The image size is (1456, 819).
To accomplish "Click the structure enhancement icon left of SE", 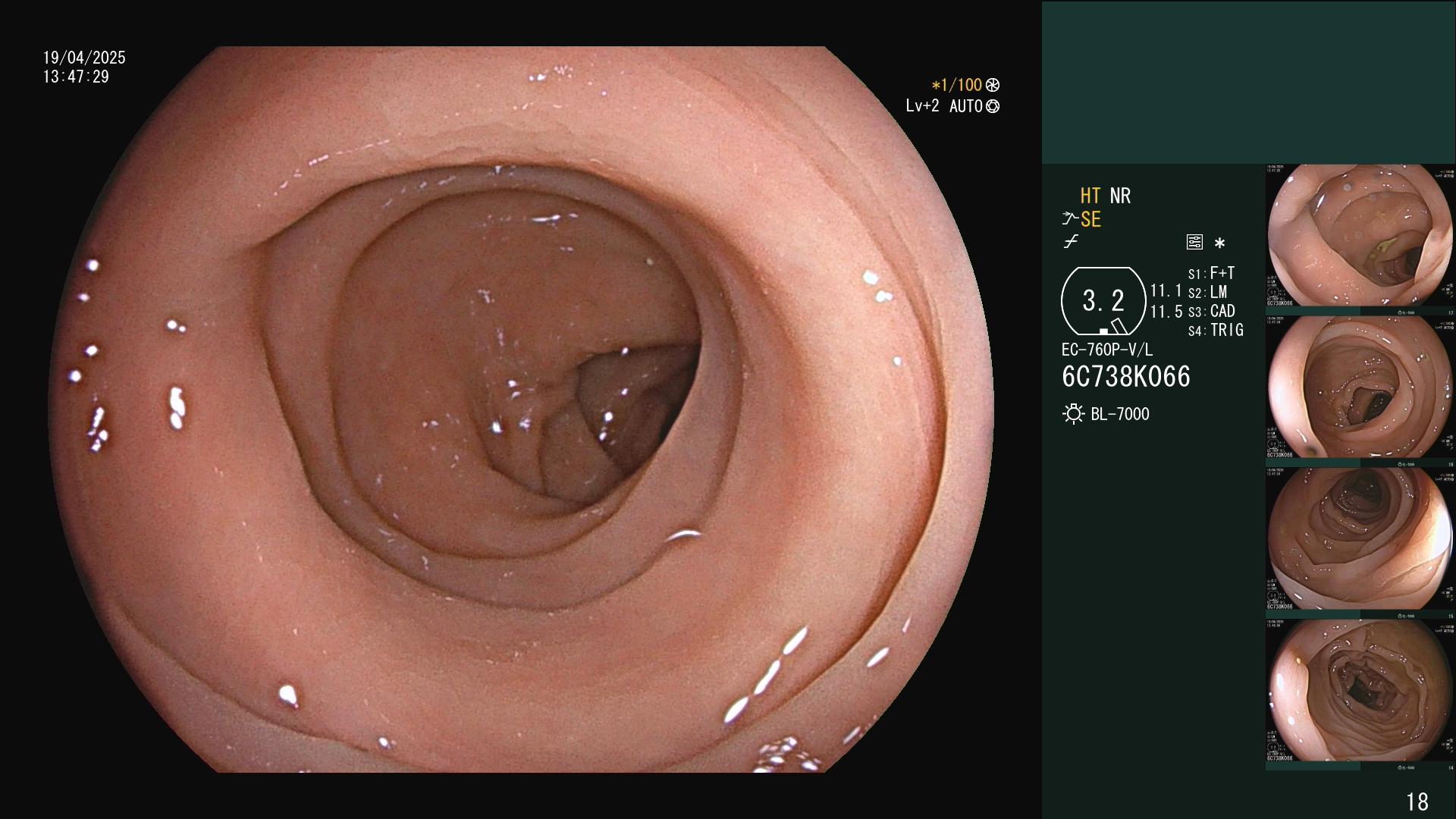I will 1070,220.
